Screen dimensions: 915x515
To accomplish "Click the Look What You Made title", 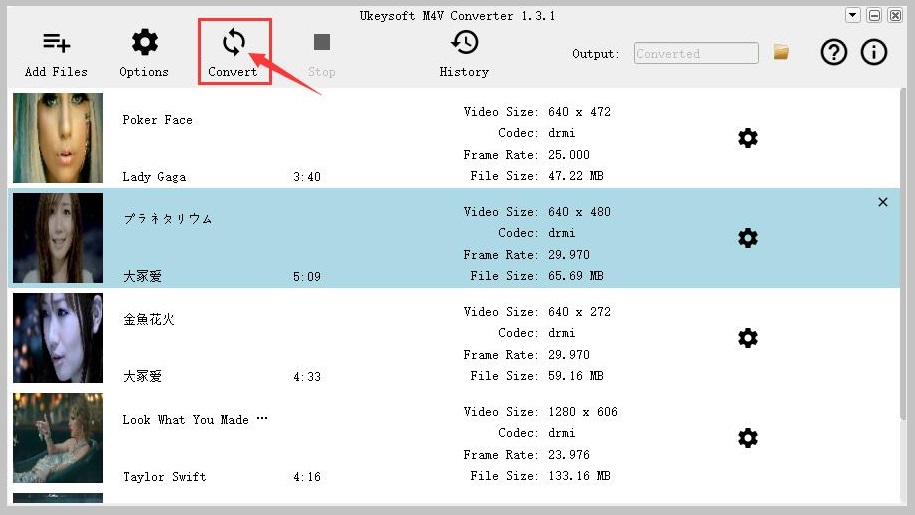I will tap(195, 420).
